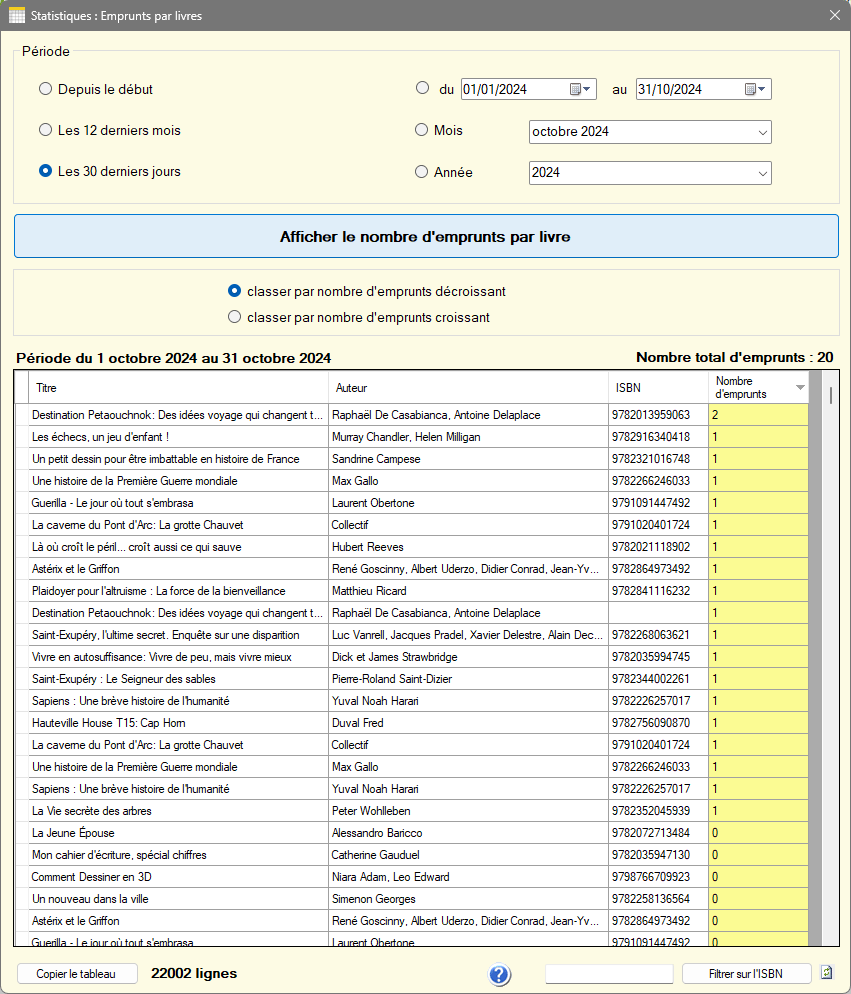
Task: Click ISBN cell 9782021118902
Action: tap(658, 547)
